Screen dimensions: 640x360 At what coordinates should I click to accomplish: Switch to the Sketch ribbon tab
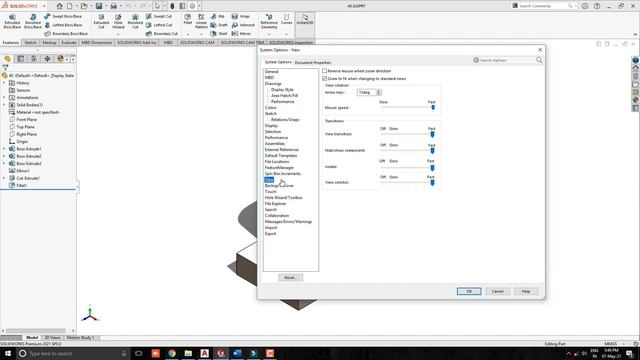pos(30,42)
